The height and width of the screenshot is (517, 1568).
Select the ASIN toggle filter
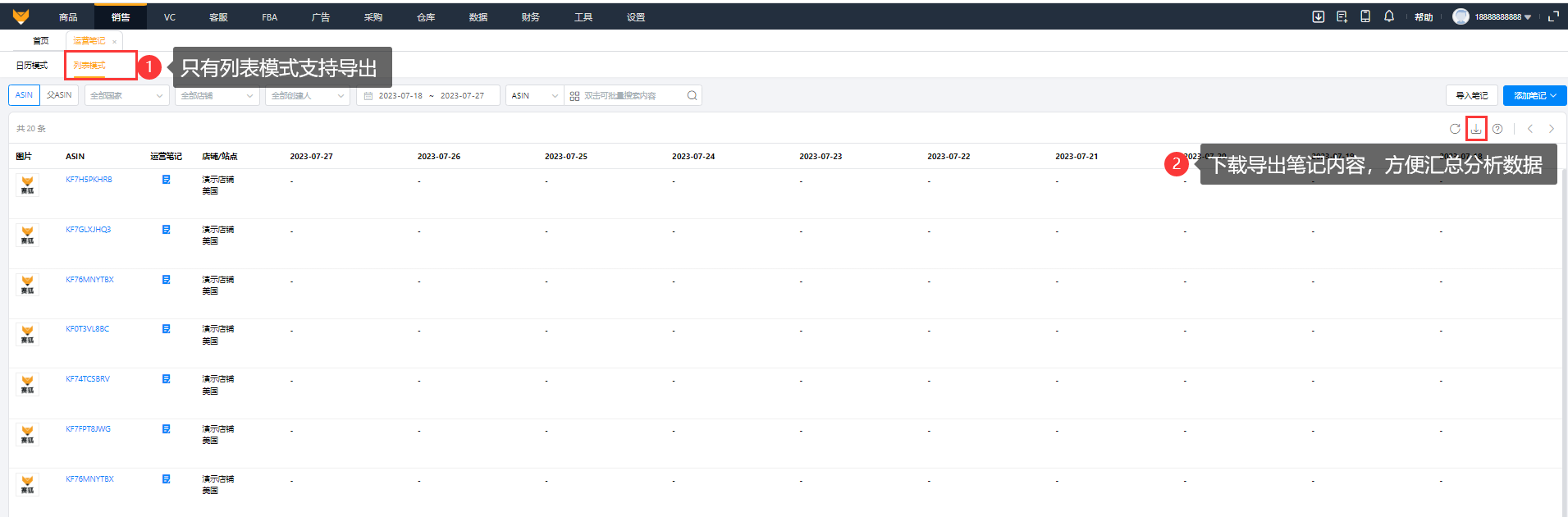click(x=24, y=95)
